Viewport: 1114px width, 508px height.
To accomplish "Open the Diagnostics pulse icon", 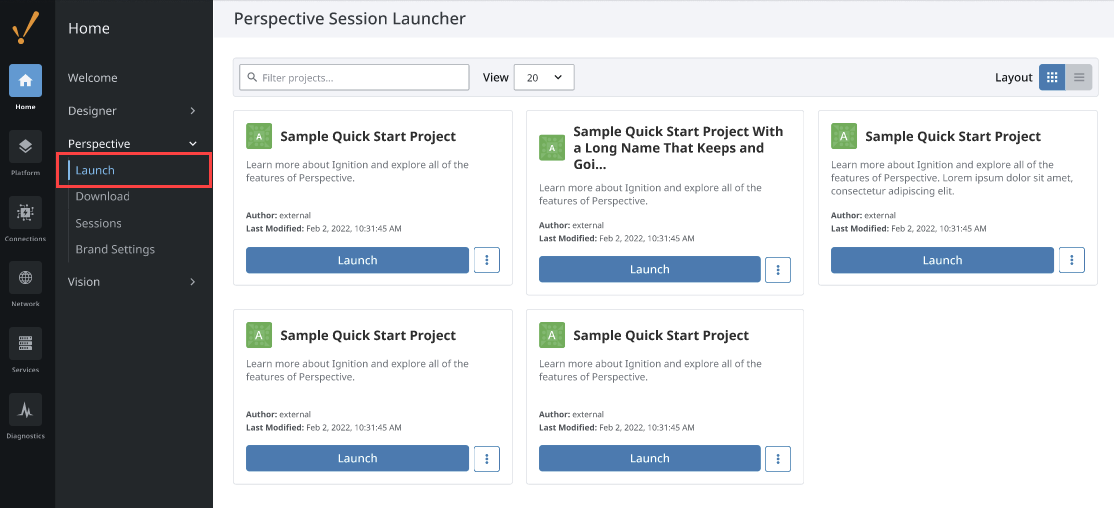I will coord(26,409).
